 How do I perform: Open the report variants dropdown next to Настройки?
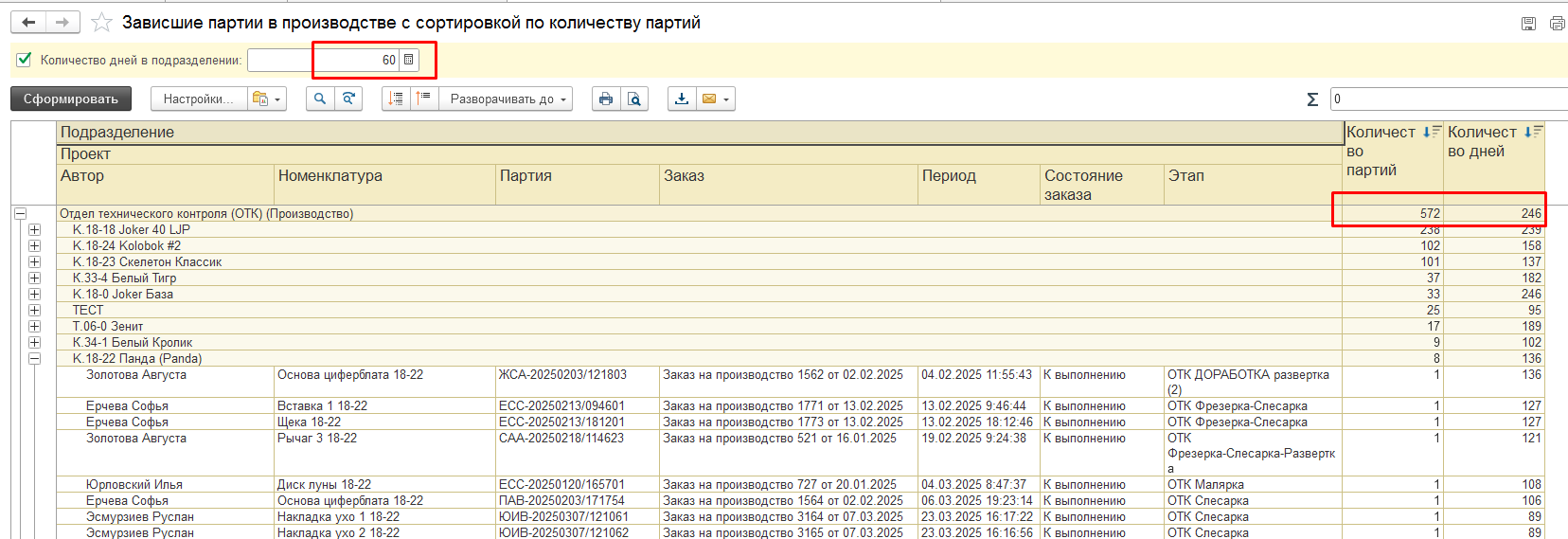[x=266, y=99]
